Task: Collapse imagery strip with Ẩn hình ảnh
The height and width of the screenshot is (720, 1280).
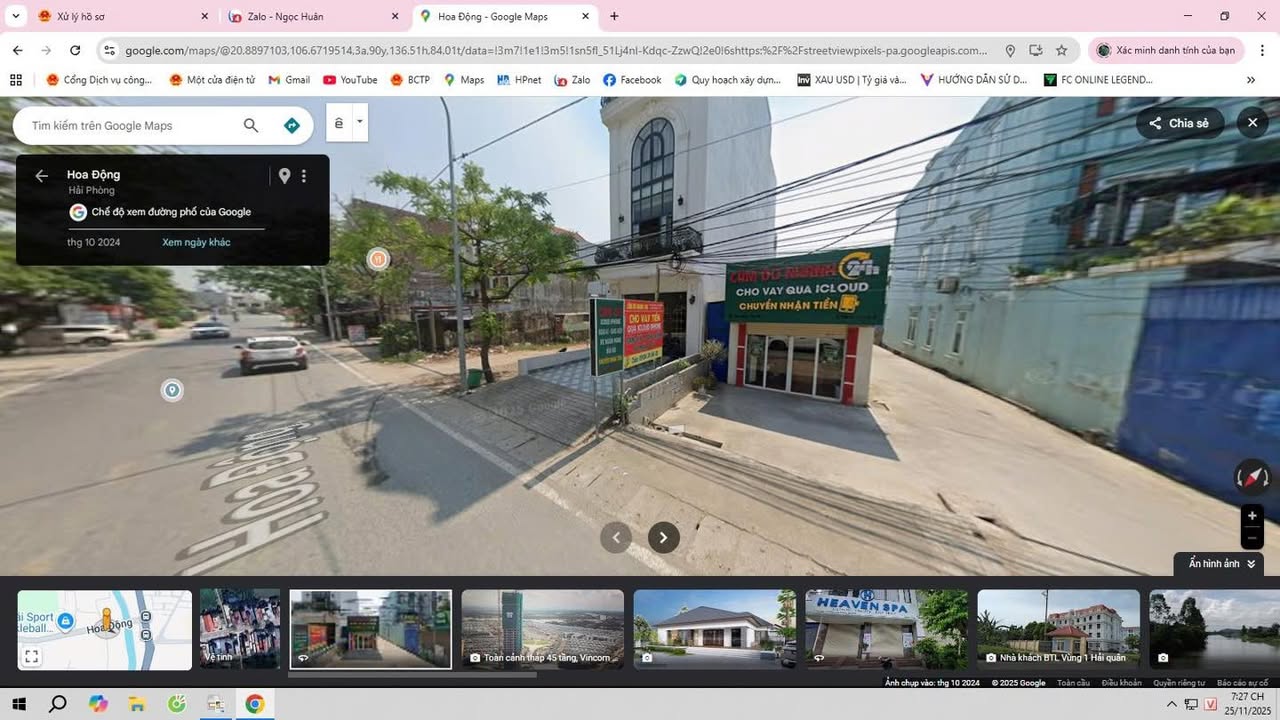Action: [1220, 564]
